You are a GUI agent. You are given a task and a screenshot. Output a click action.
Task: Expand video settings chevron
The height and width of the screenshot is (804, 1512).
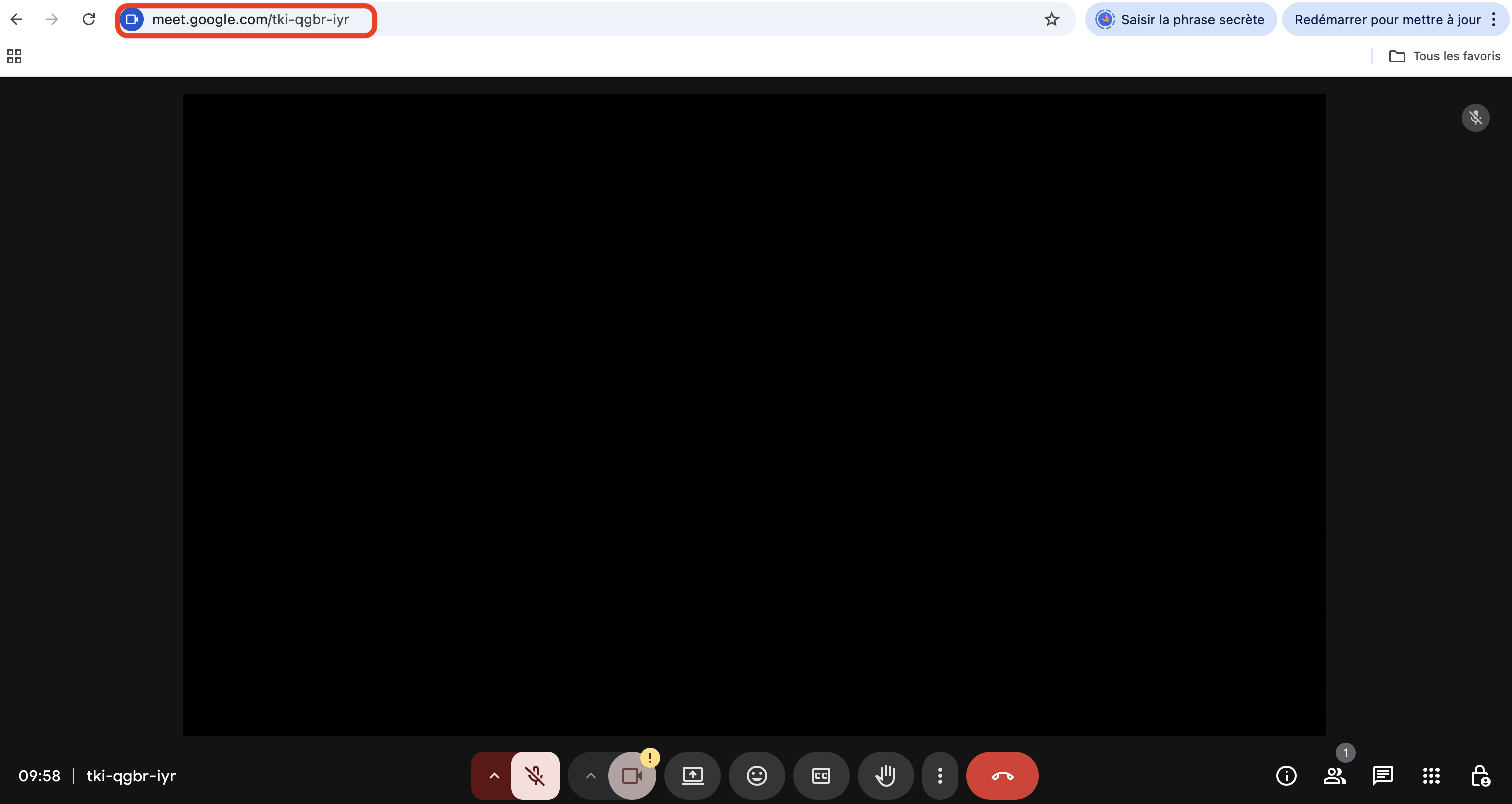(x=590, y=775)
